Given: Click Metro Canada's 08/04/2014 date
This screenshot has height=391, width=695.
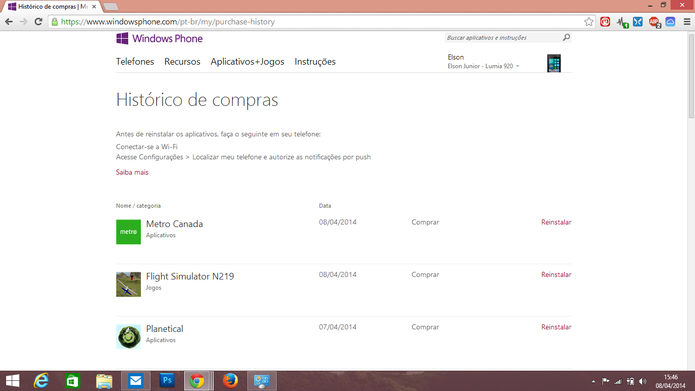Looking at the screenshot, I should coord(337,222).
